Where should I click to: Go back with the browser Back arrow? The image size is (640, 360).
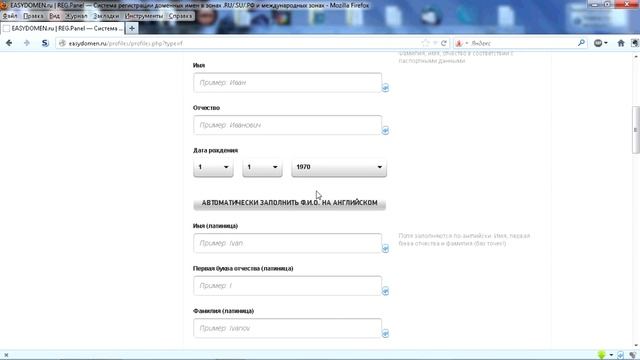point(9,43)
